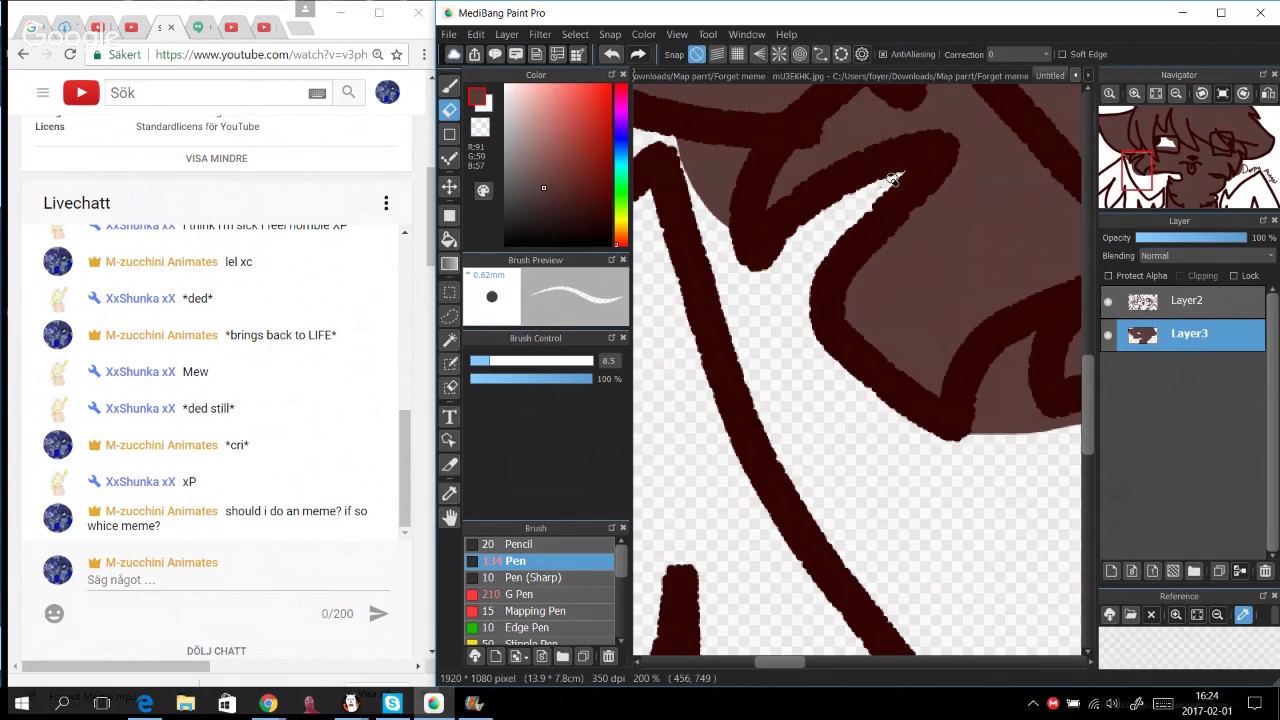Click the cloud icon in MediBang toolbar
This screenshot has width=1280, height=720.
pyautogui.click(x=454, y=54)
